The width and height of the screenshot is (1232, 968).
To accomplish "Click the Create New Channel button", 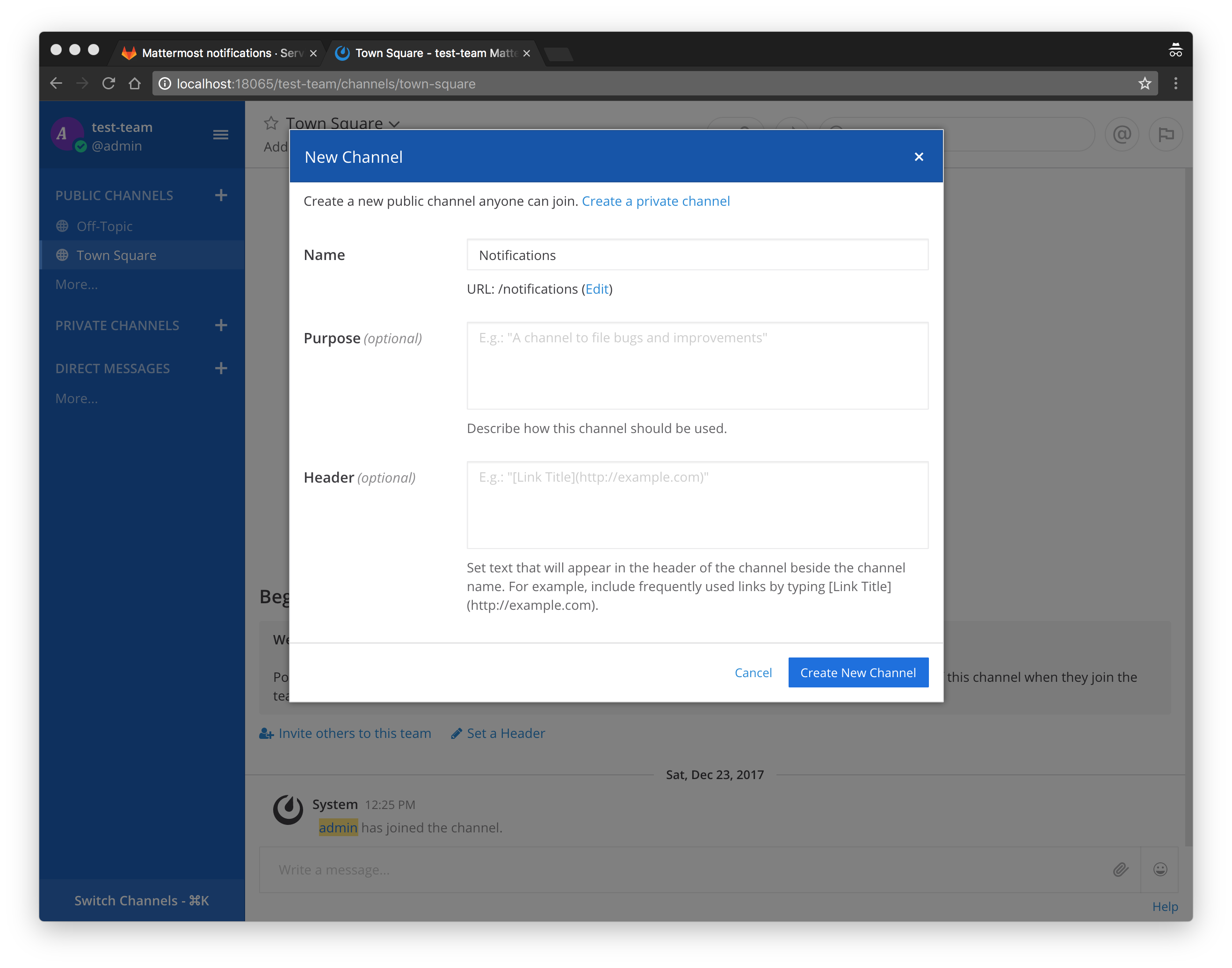I will 857,672.
